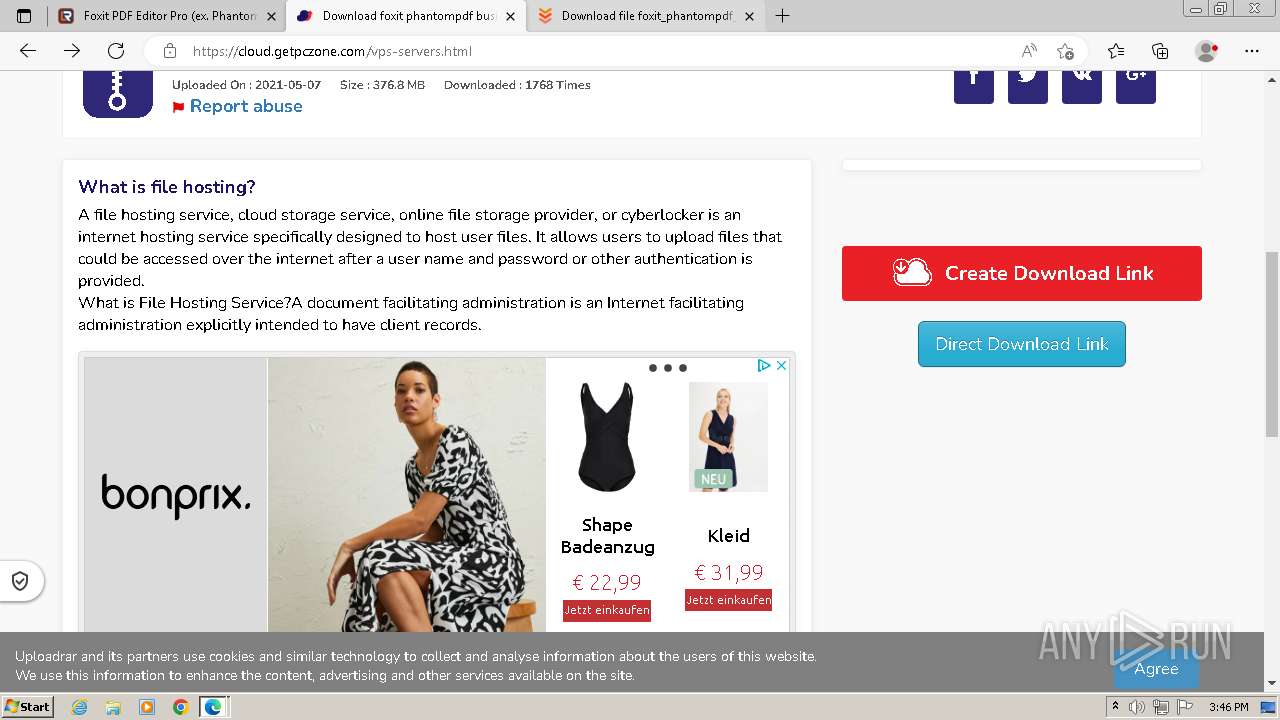The width and height of the screenshot is (1280, 720).
Task: Click the Direct Download Link button
Action: pos(1022,344)
